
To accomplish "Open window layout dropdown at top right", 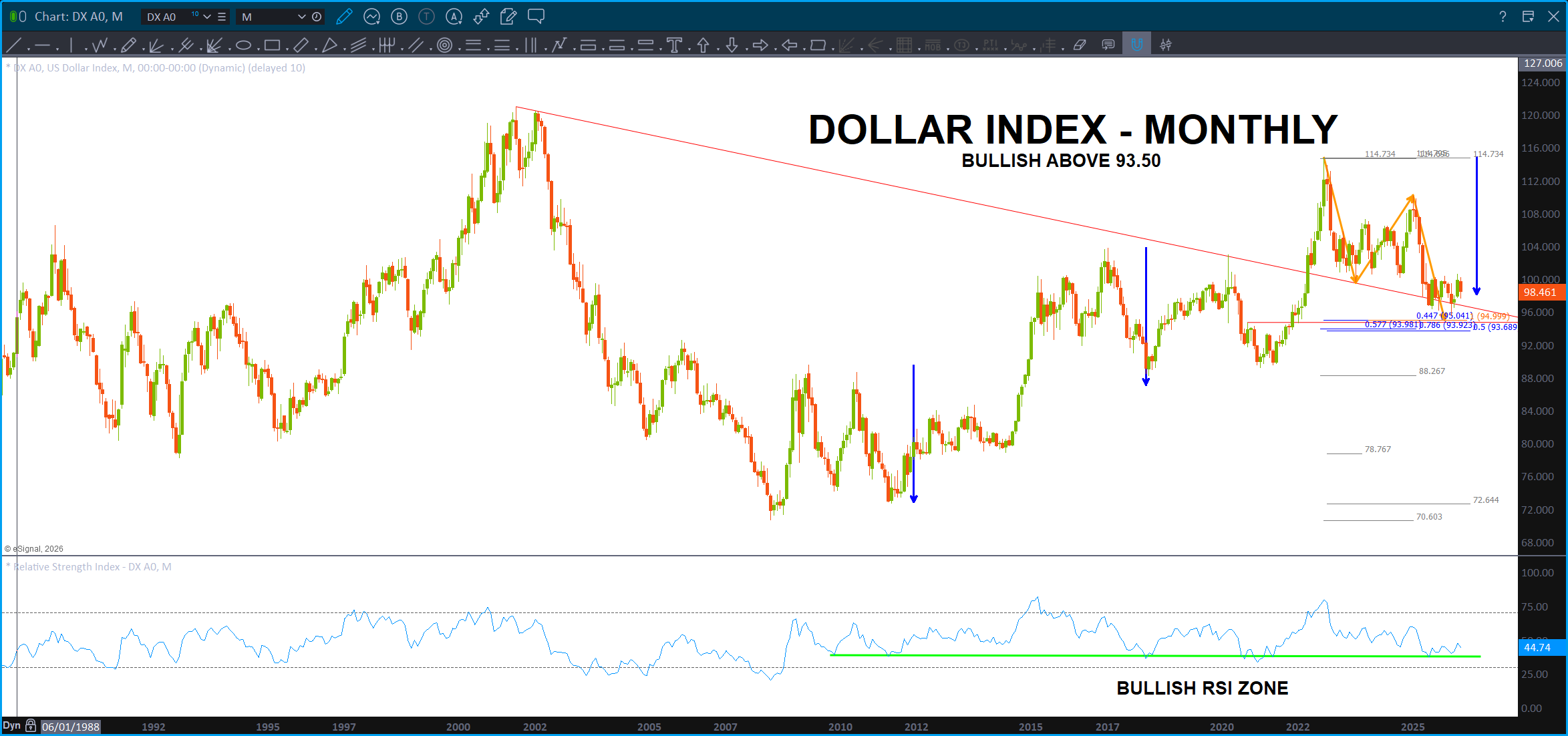I will (1528, 17).
